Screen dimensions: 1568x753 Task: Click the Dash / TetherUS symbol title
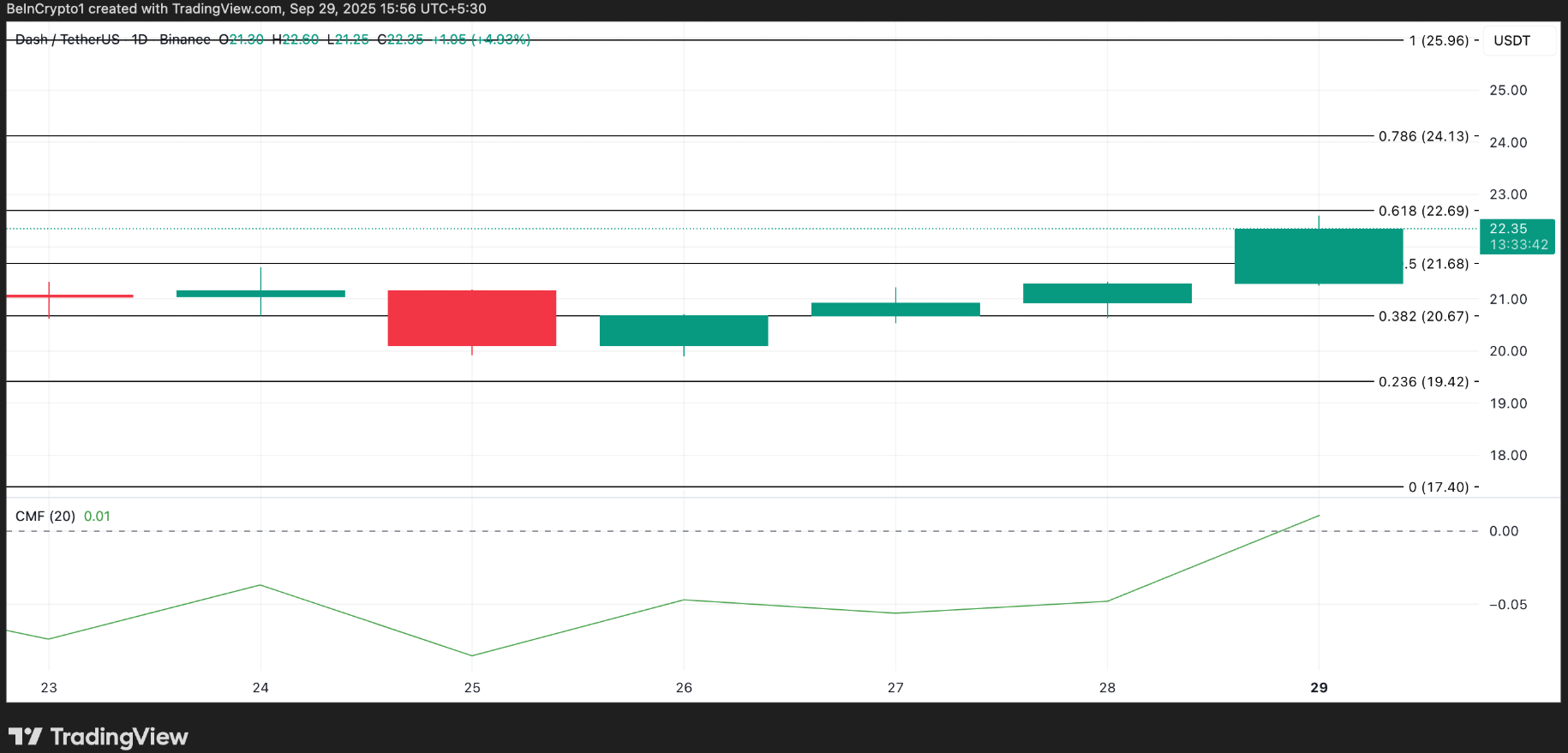(x=68, y=39)
